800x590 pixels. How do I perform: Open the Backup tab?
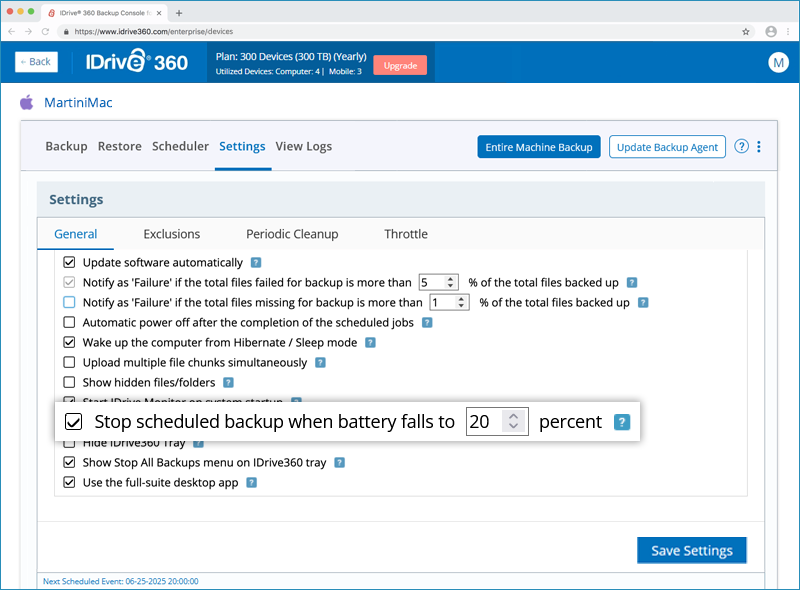coord(66,146)
